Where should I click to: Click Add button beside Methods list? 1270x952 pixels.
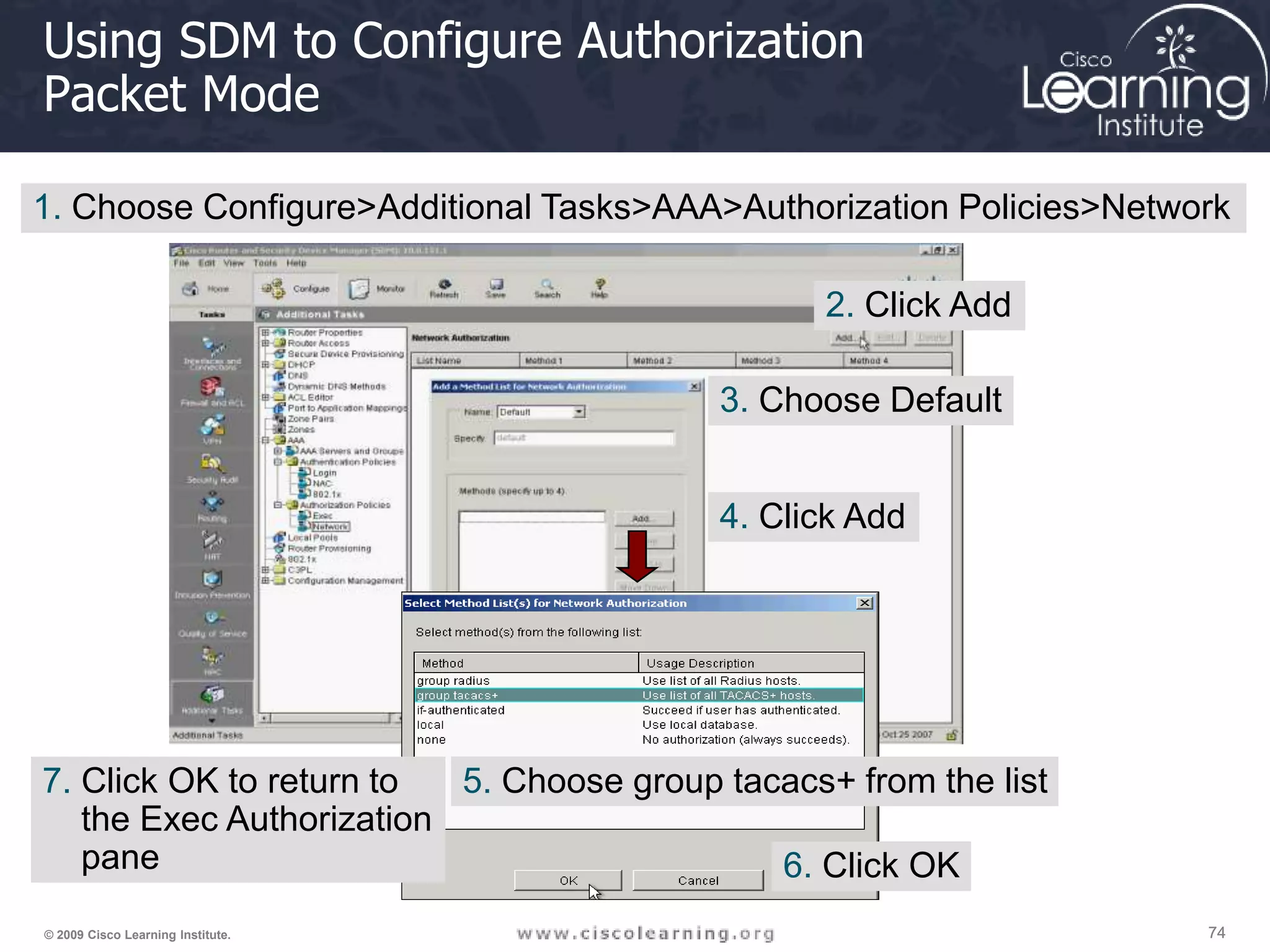(x=643, y=518)
